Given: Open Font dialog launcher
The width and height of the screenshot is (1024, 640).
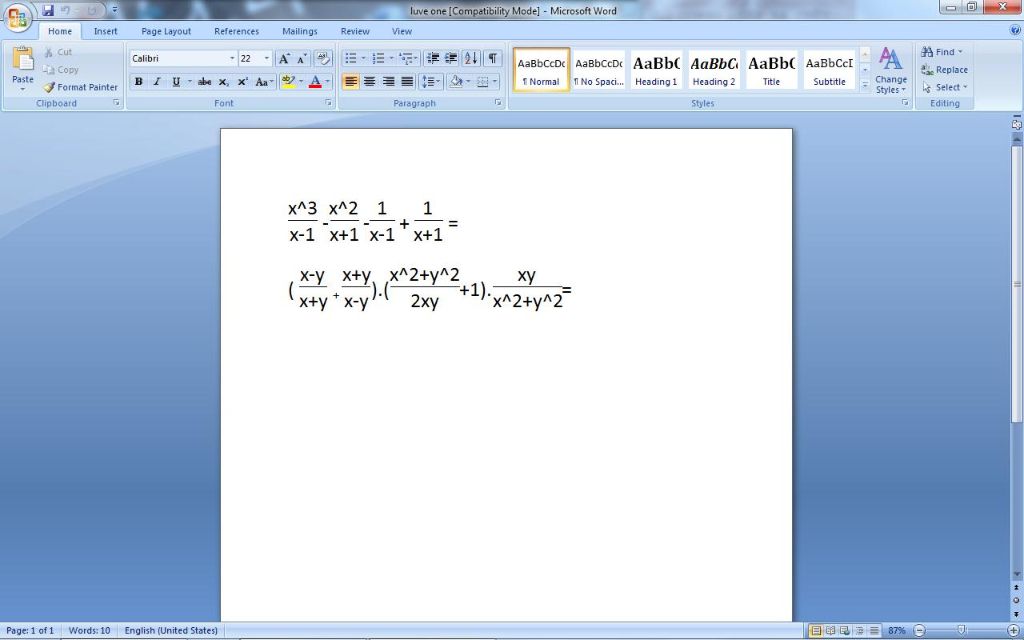Looking at the screenshot, I should tap(328, 103).
